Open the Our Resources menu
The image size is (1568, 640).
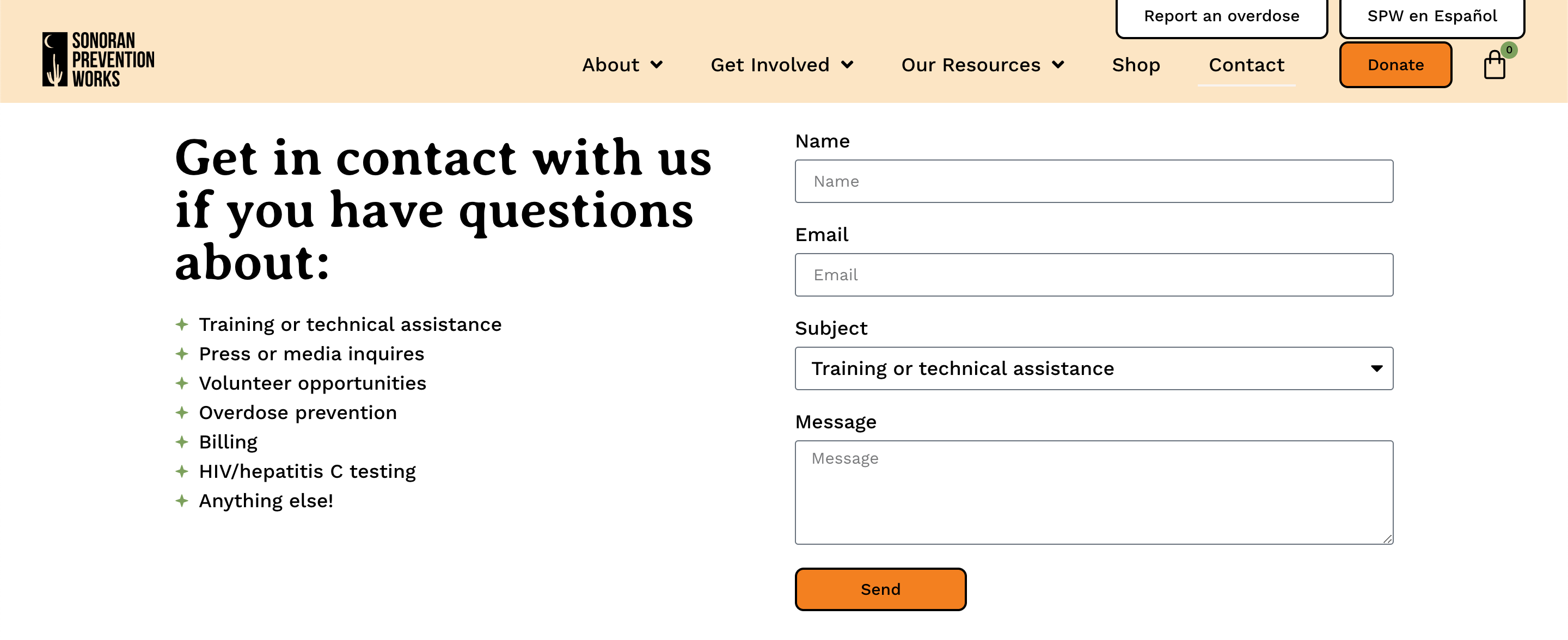(970, 65)
